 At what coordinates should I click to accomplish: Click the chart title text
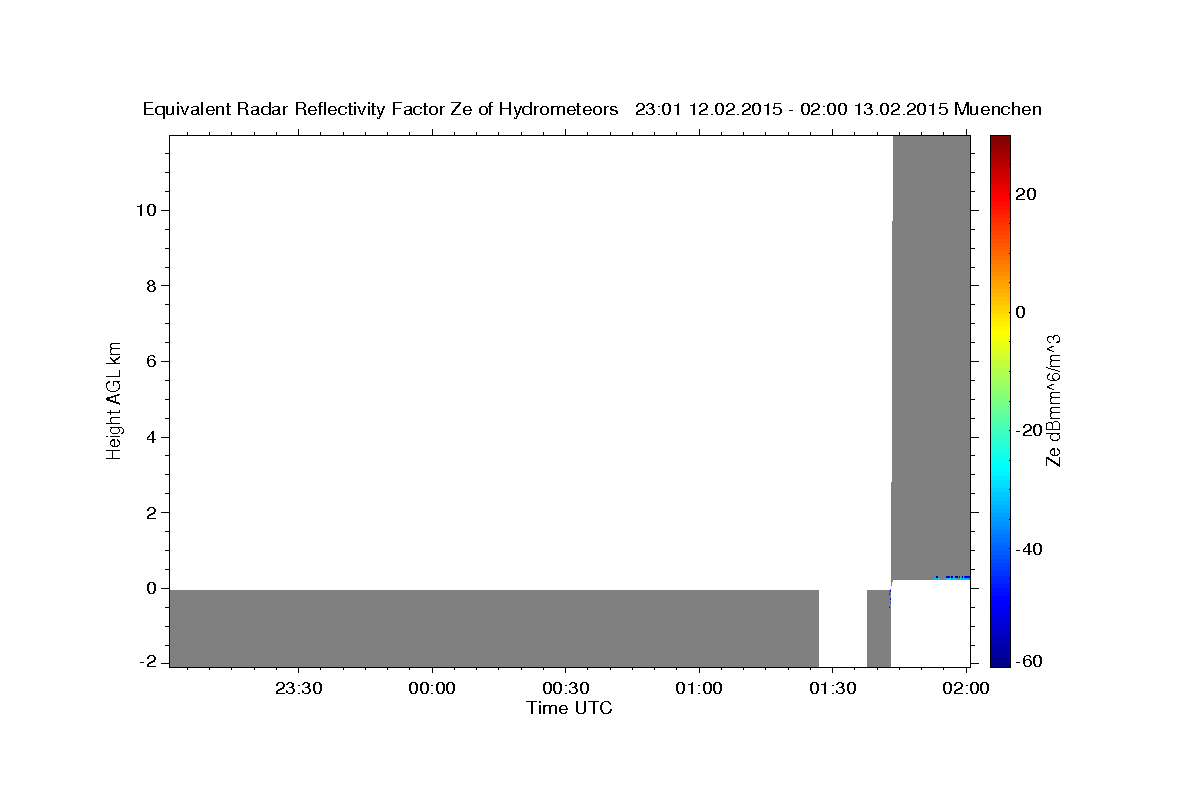592,110
